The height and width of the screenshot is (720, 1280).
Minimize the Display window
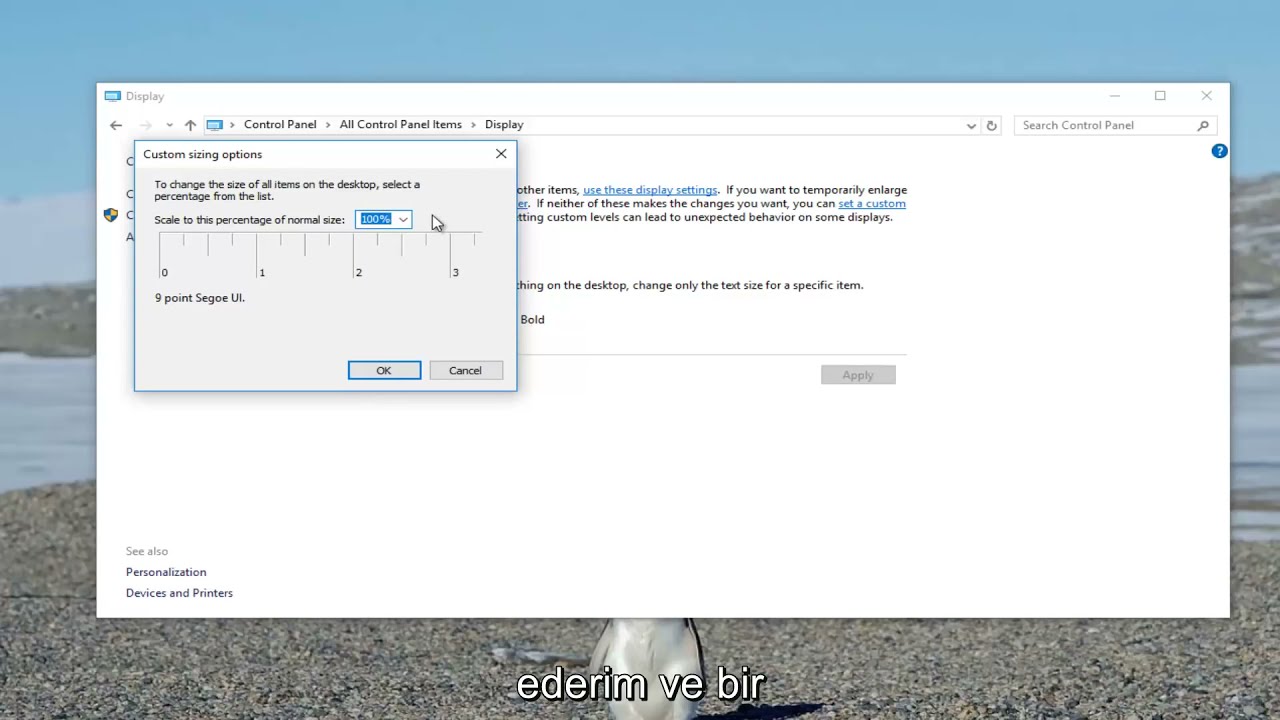[1114, 96]
